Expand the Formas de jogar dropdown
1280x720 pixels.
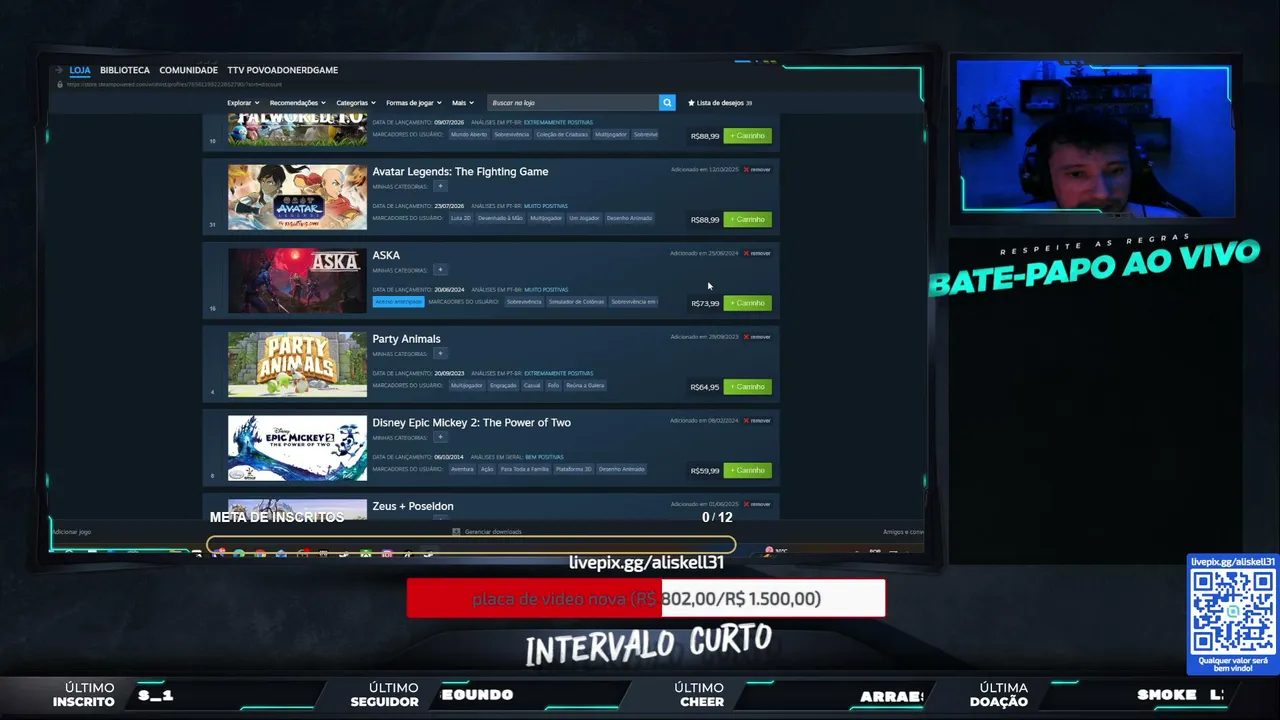414,103
